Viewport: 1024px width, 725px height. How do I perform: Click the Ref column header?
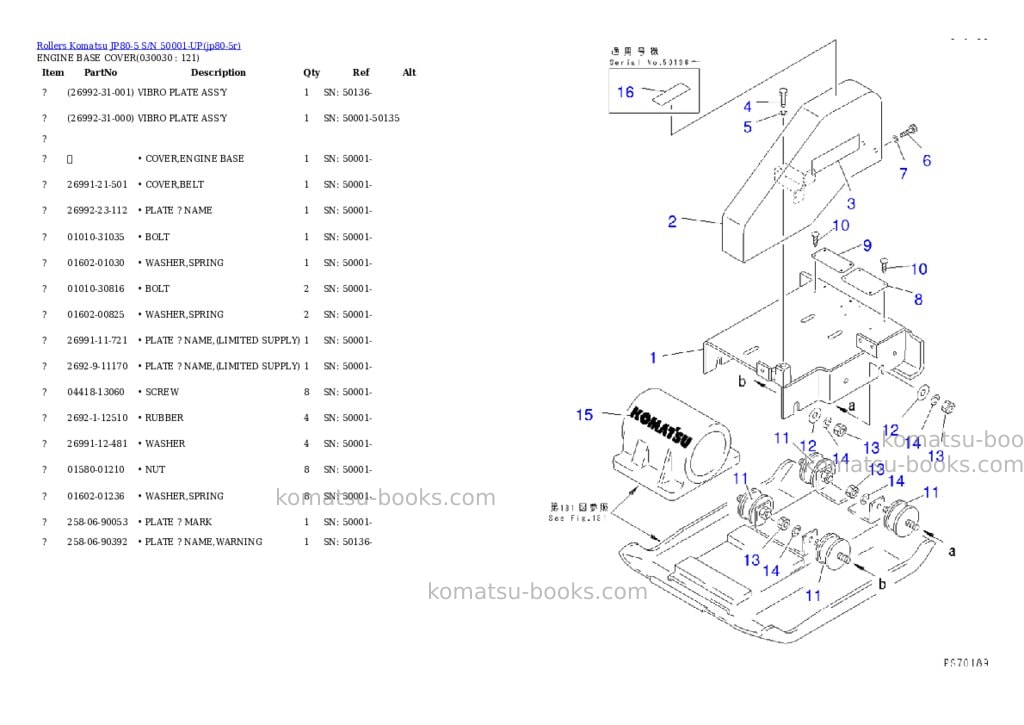click(361, 72)
